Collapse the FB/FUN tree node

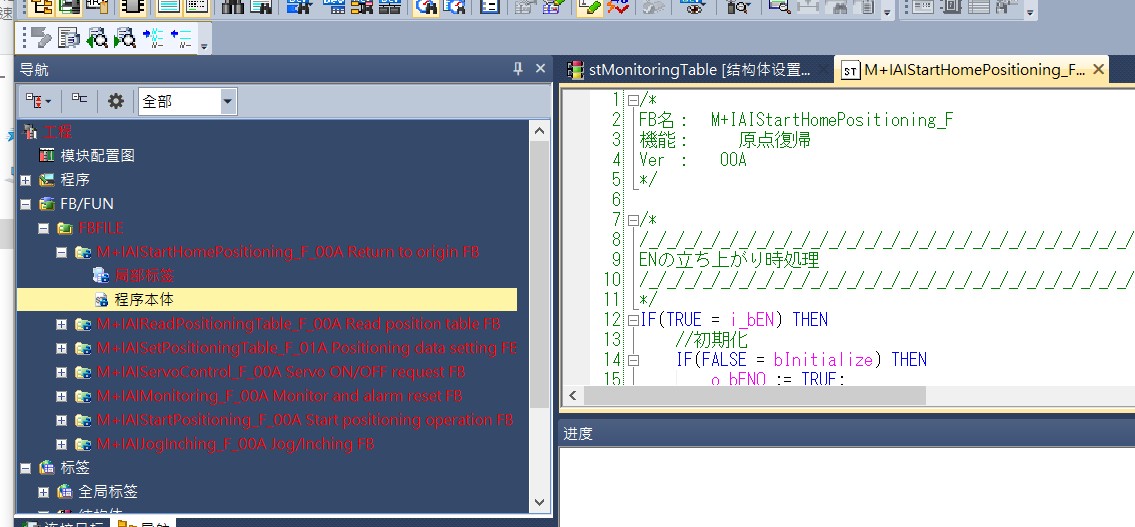[26, 204]
